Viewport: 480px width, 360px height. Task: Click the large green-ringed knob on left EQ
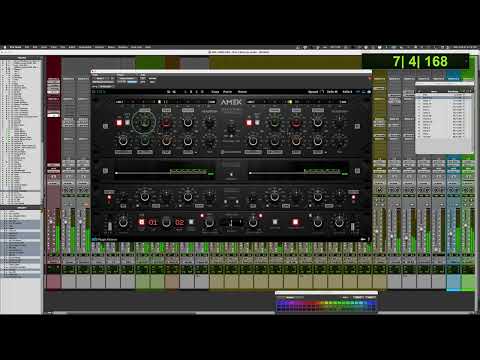[x=144, y=122]
